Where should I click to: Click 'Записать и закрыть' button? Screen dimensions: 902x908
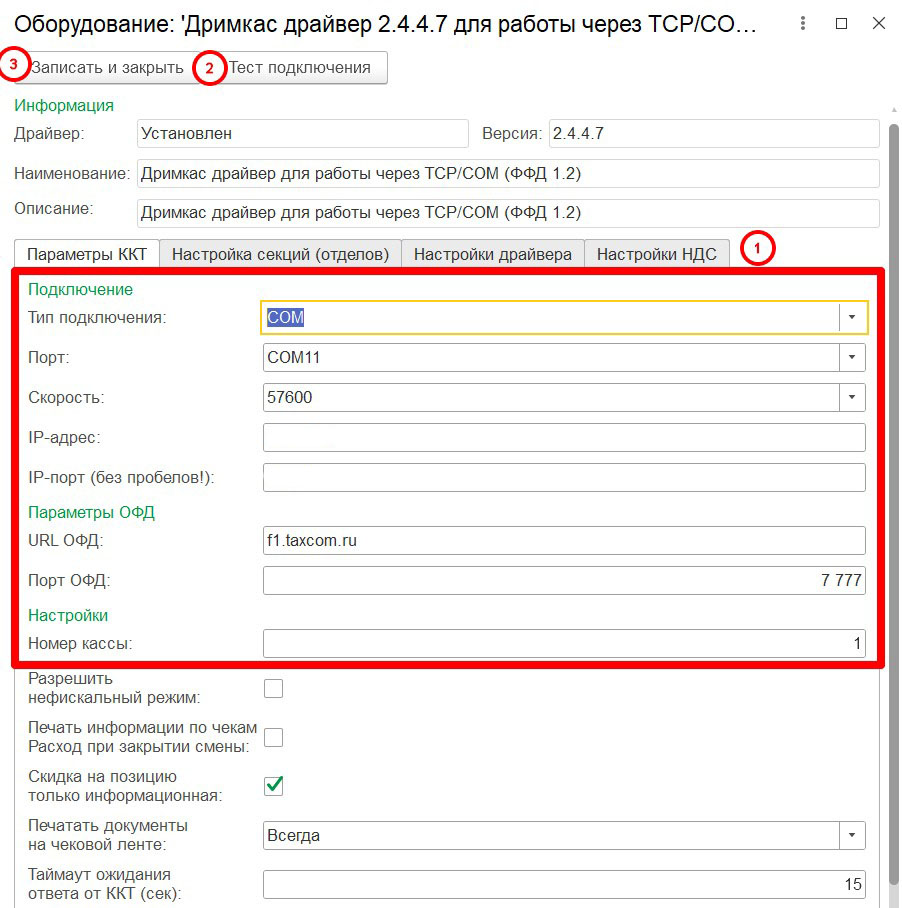point(106,68)
